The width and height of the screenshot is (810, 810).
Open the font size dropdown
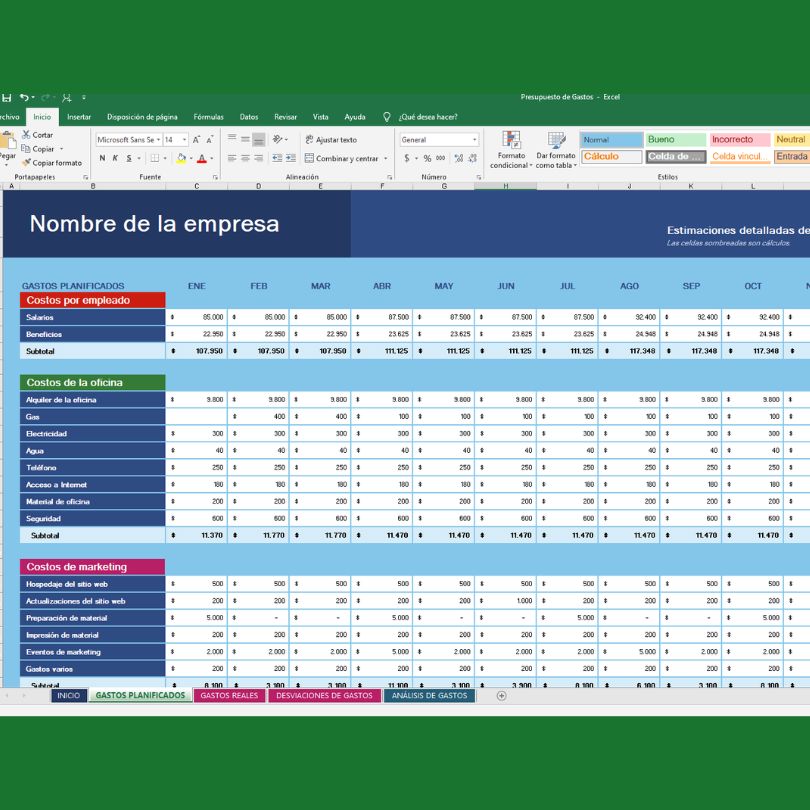pyautogui.click(x=184, y=140)
